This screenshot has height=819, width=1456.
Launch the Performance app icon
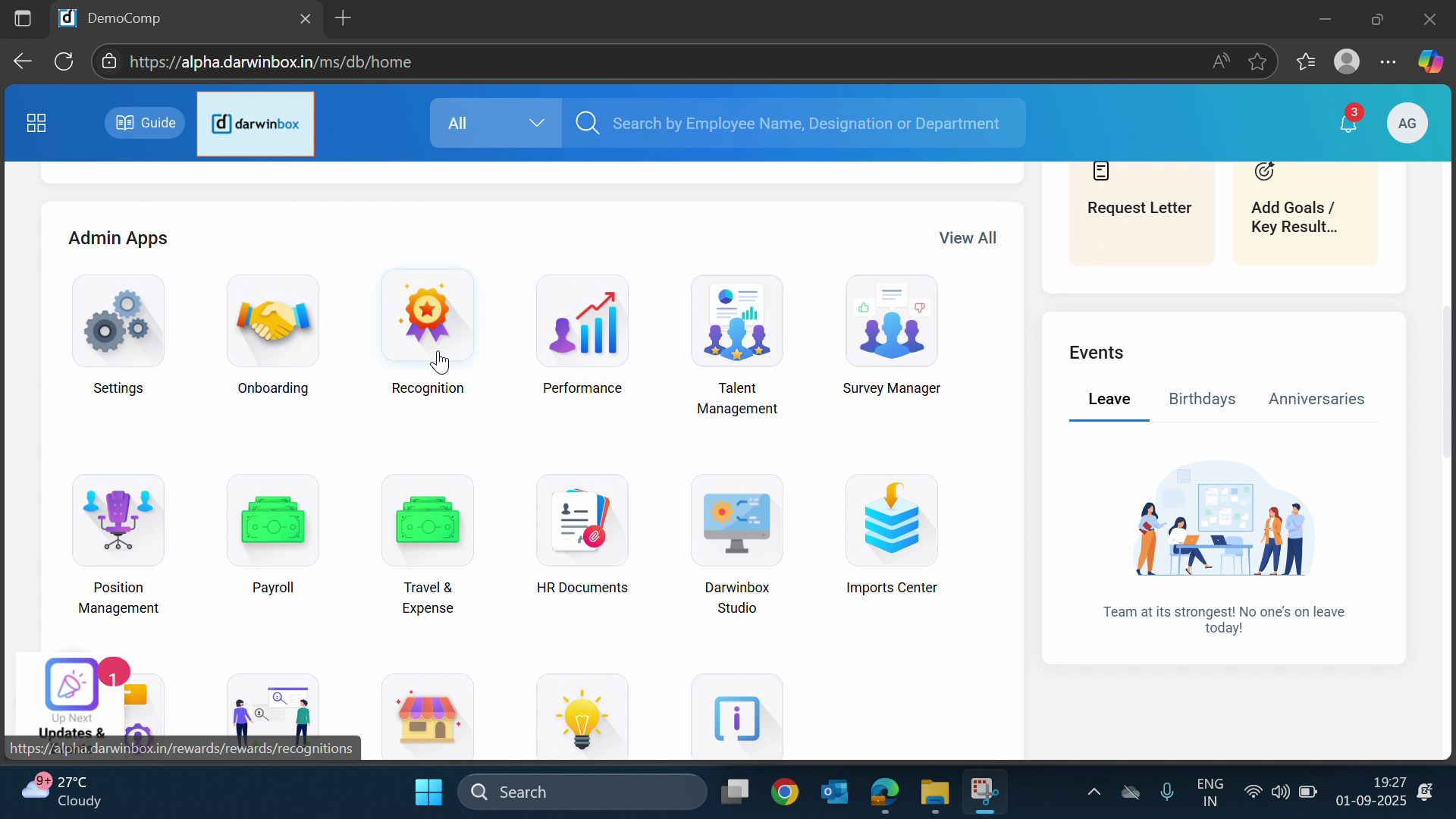pyautogui.click(x=582, y=321)
